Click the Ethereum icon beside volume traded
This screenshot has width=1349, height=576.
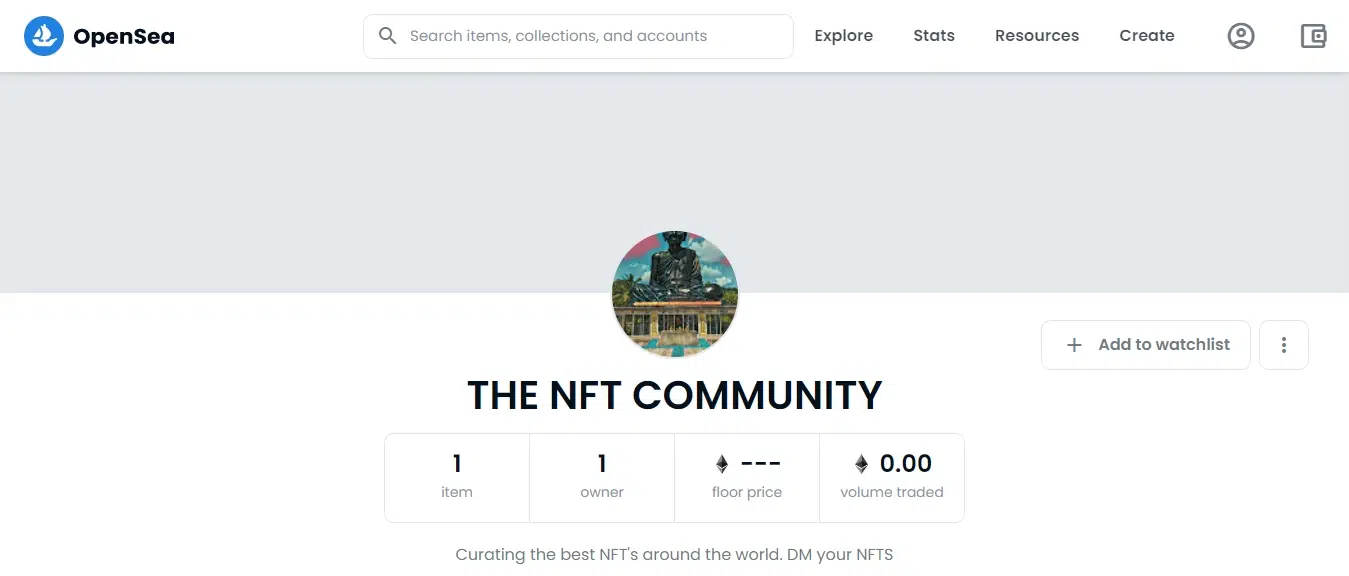(861, 463)
